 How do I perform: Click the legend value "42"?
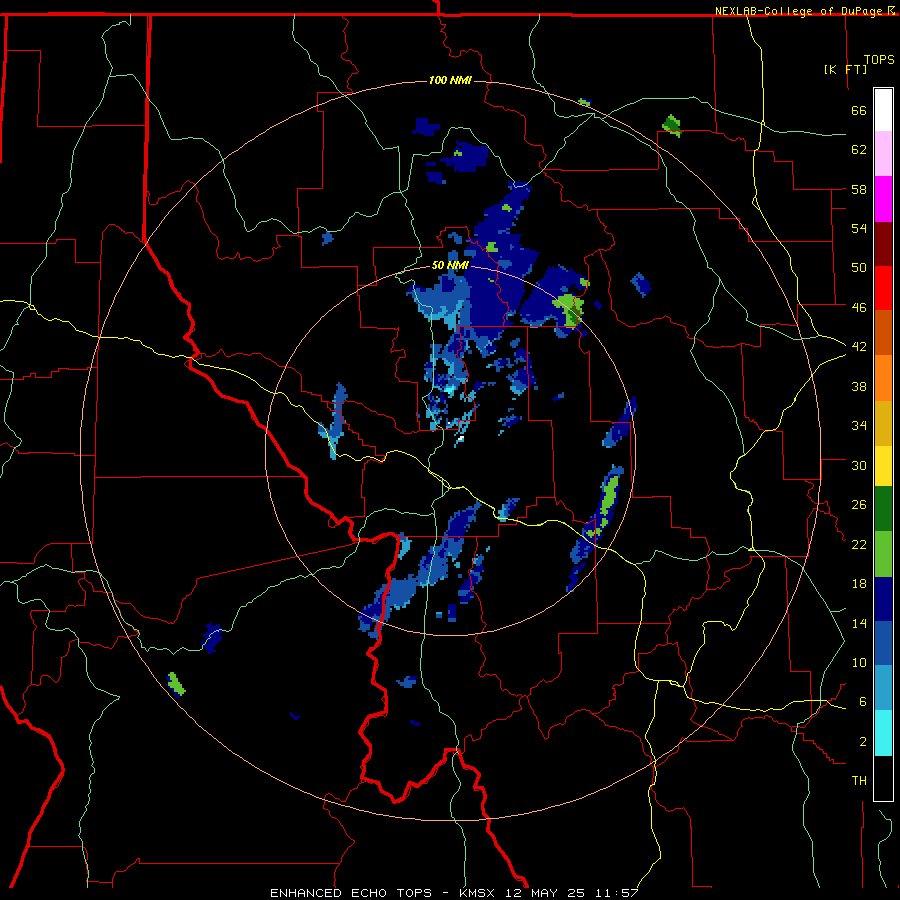coord(859,347)
